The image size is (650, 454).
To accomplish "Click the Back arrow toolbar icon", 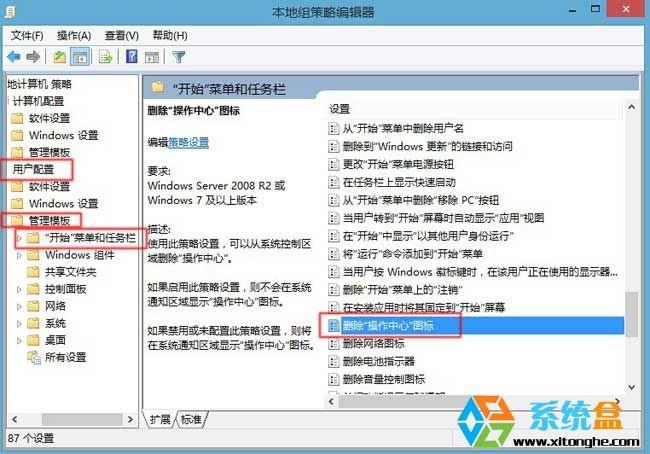I will point(14,57).
